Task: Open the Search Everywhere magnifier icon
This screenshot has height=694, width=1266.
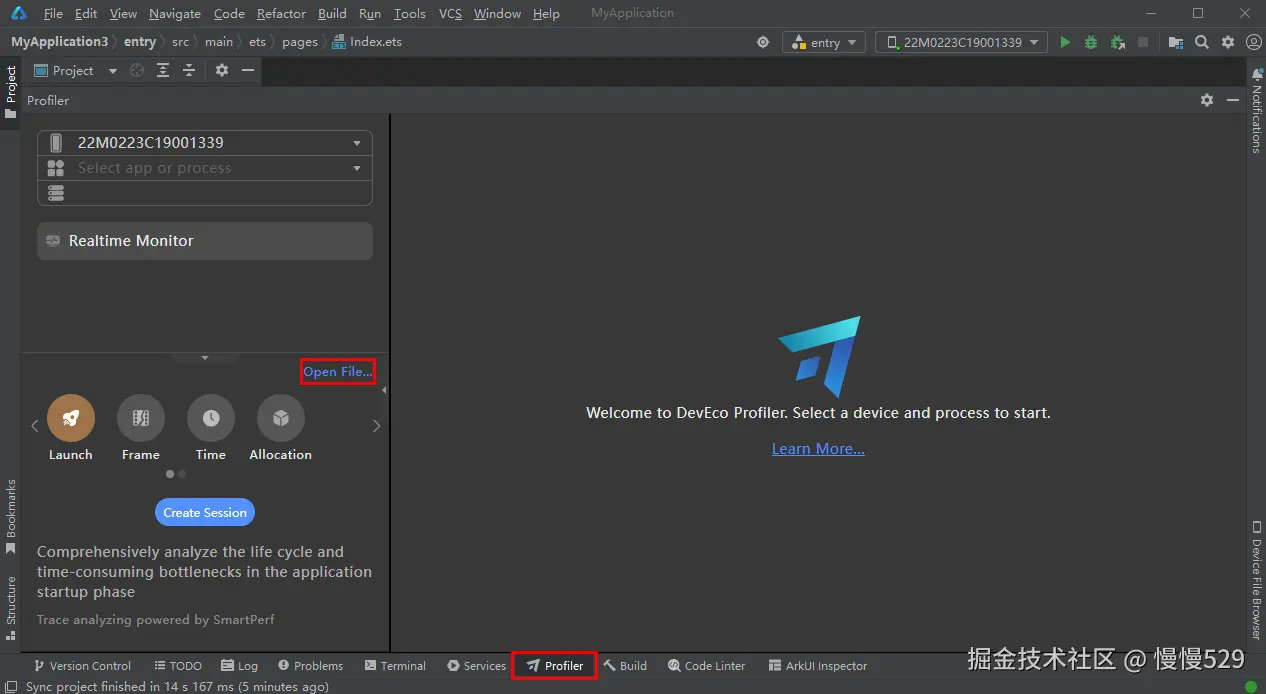Action: 1202,42
